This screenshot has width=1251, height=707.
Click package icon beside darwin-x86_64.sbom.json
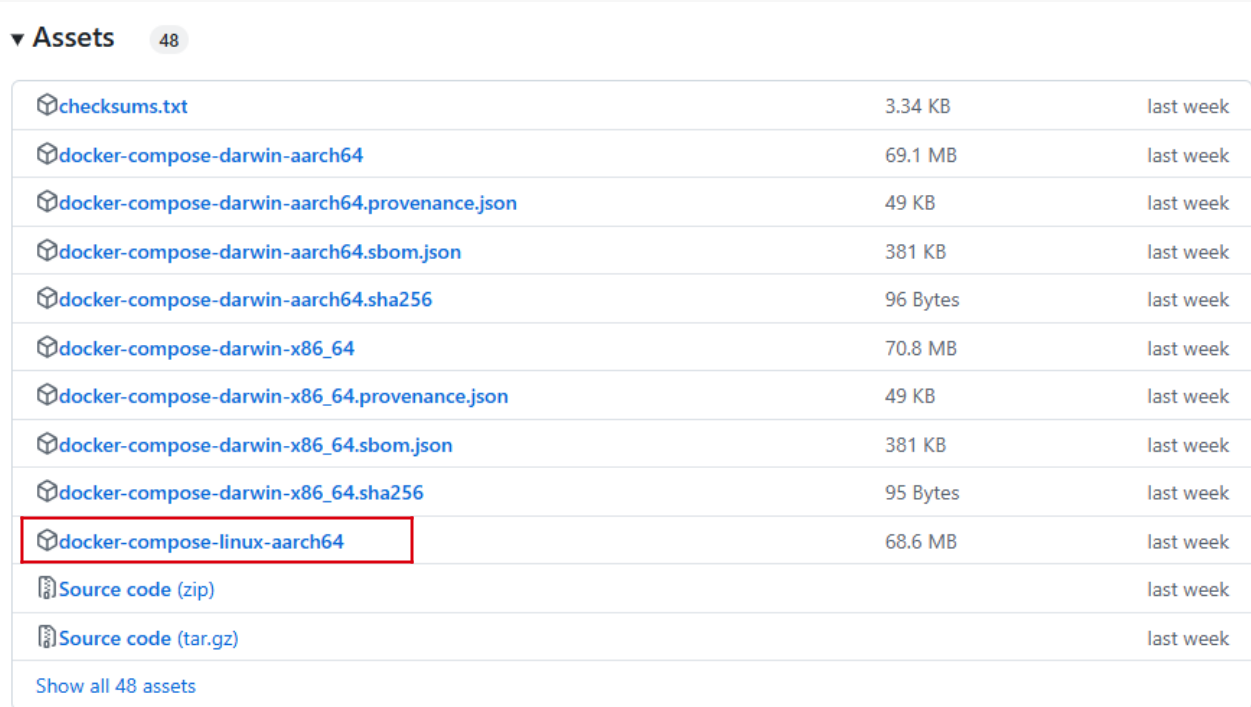point(47,444)
